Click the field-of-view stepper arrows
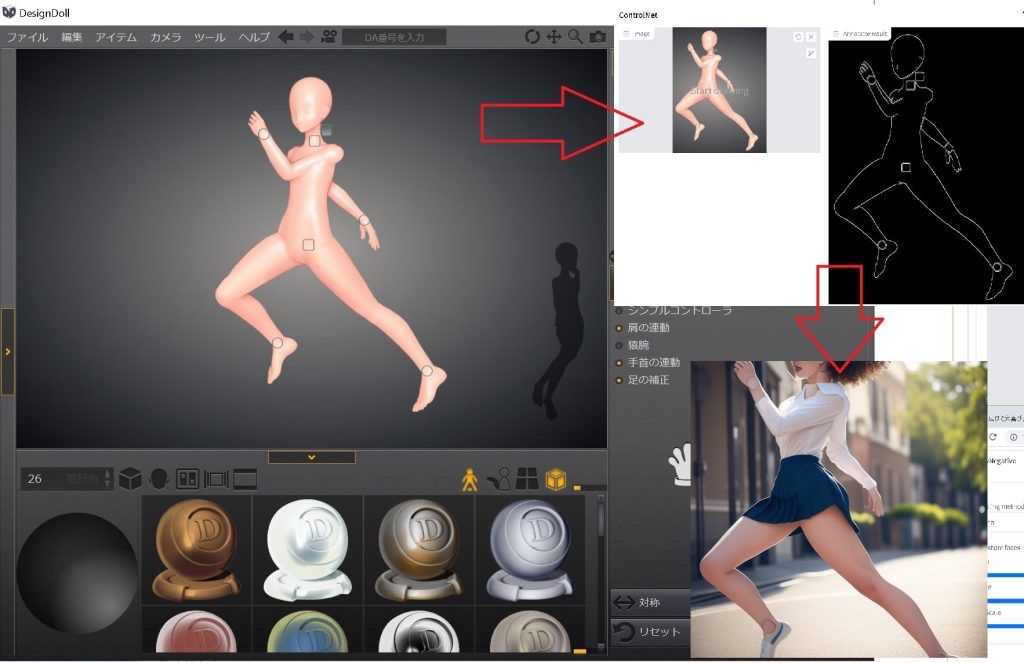The height and width of the screenshot is (663, 1024). pyautogui.click(x=108, y=479)
